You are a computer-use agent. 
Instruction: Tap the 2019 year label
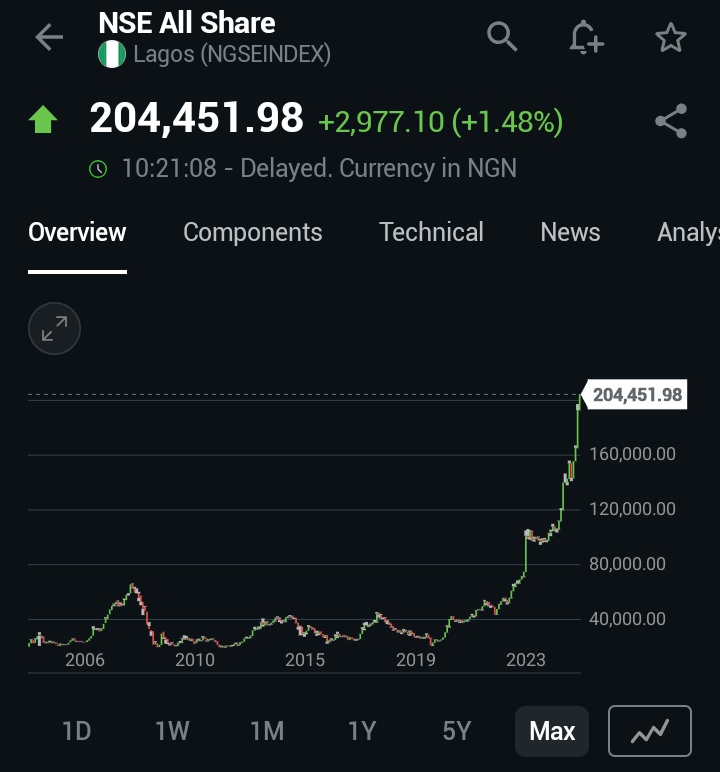point(416,660)
